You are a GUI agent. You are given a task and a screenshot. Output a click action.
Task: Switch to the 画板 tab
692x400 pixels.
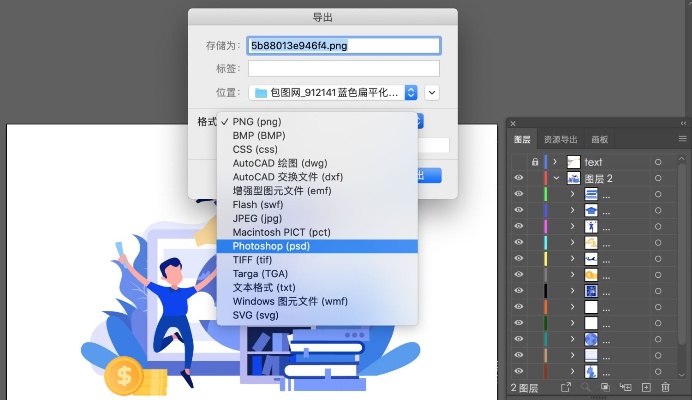pos(599,140)
